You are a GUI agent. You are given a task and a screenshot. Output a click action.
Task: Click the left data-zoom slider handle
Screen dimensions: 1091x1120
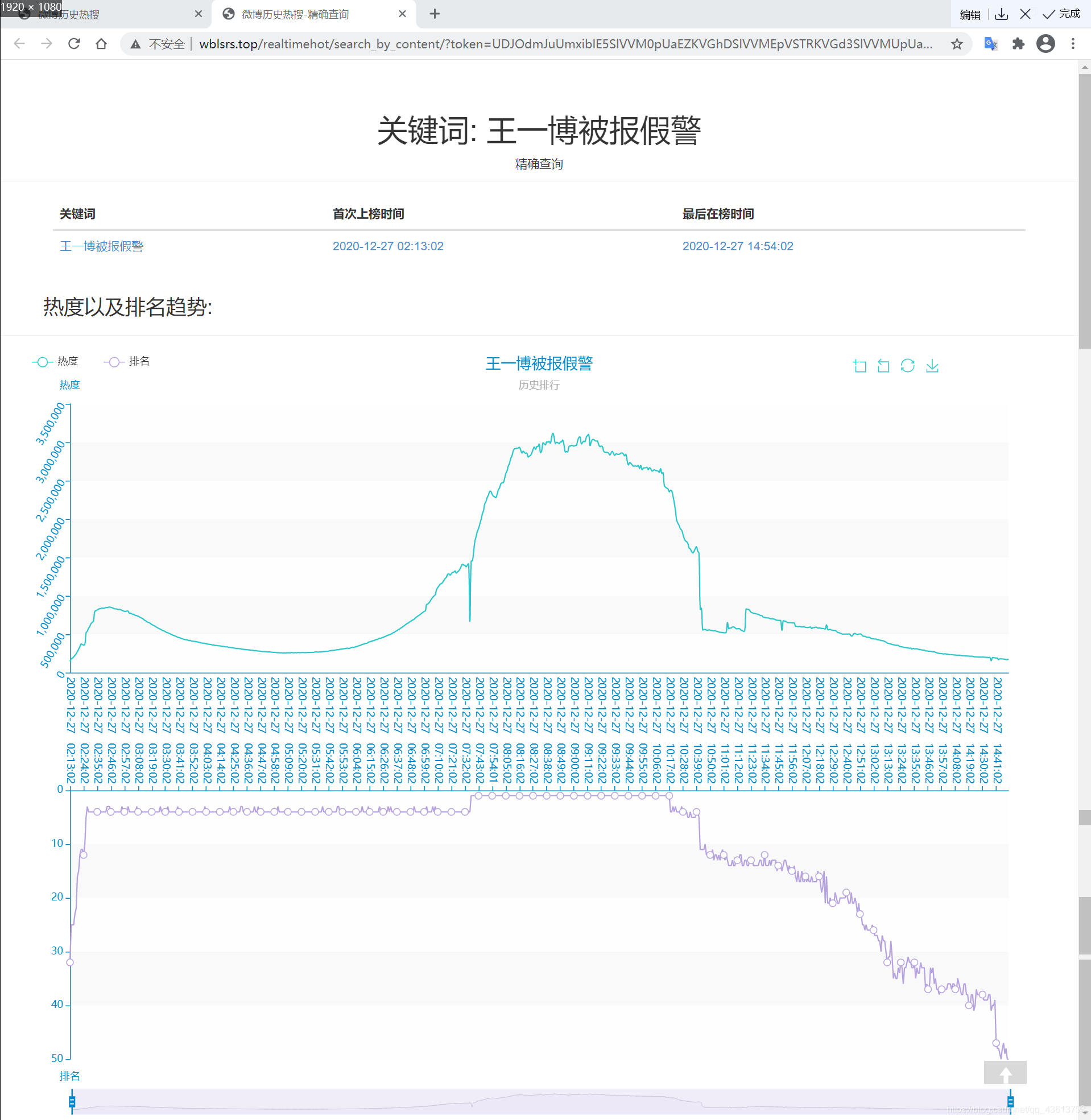[72, 1101]
